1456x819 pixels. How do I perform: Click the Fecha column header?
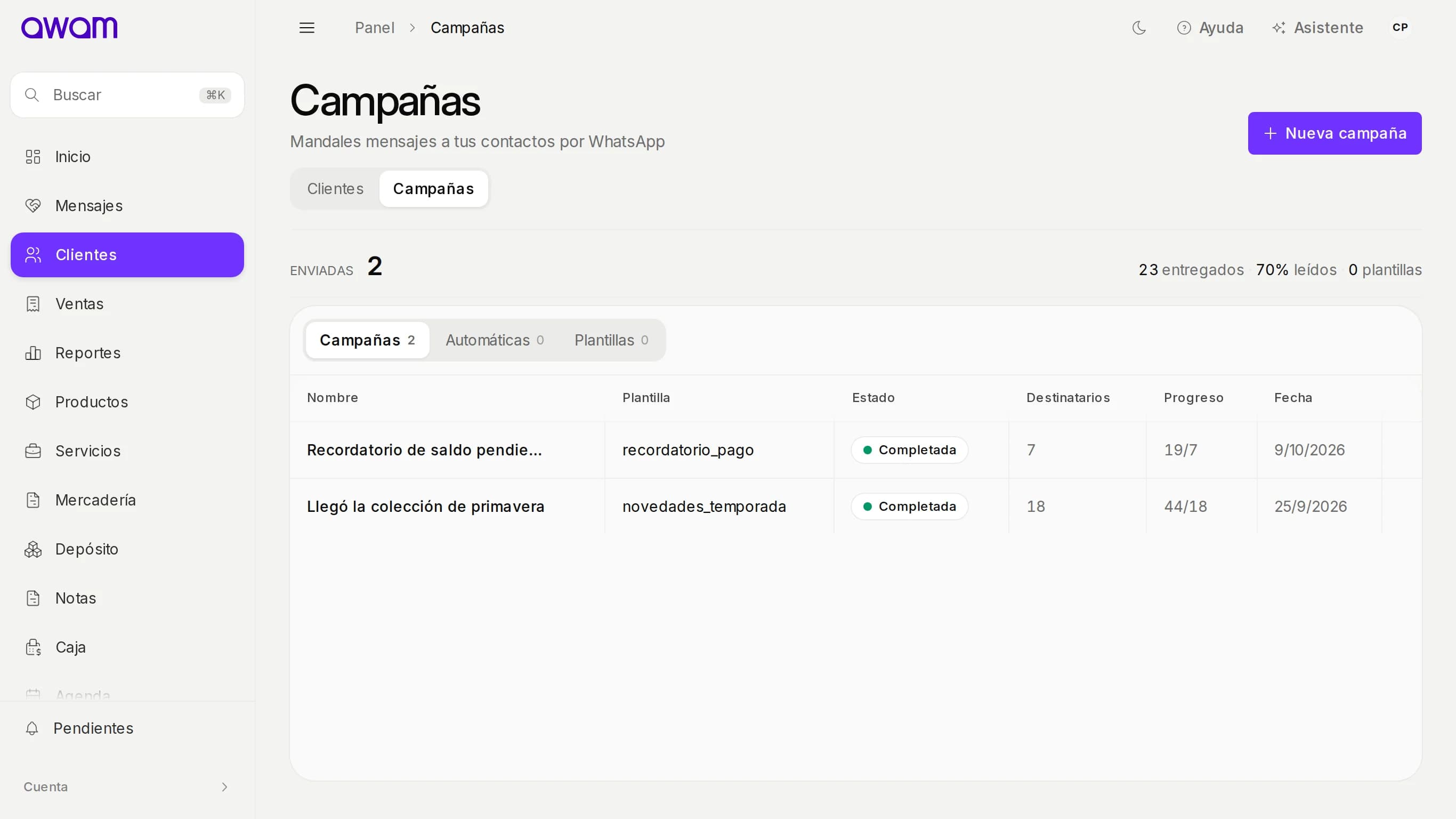click(1293, 398)
